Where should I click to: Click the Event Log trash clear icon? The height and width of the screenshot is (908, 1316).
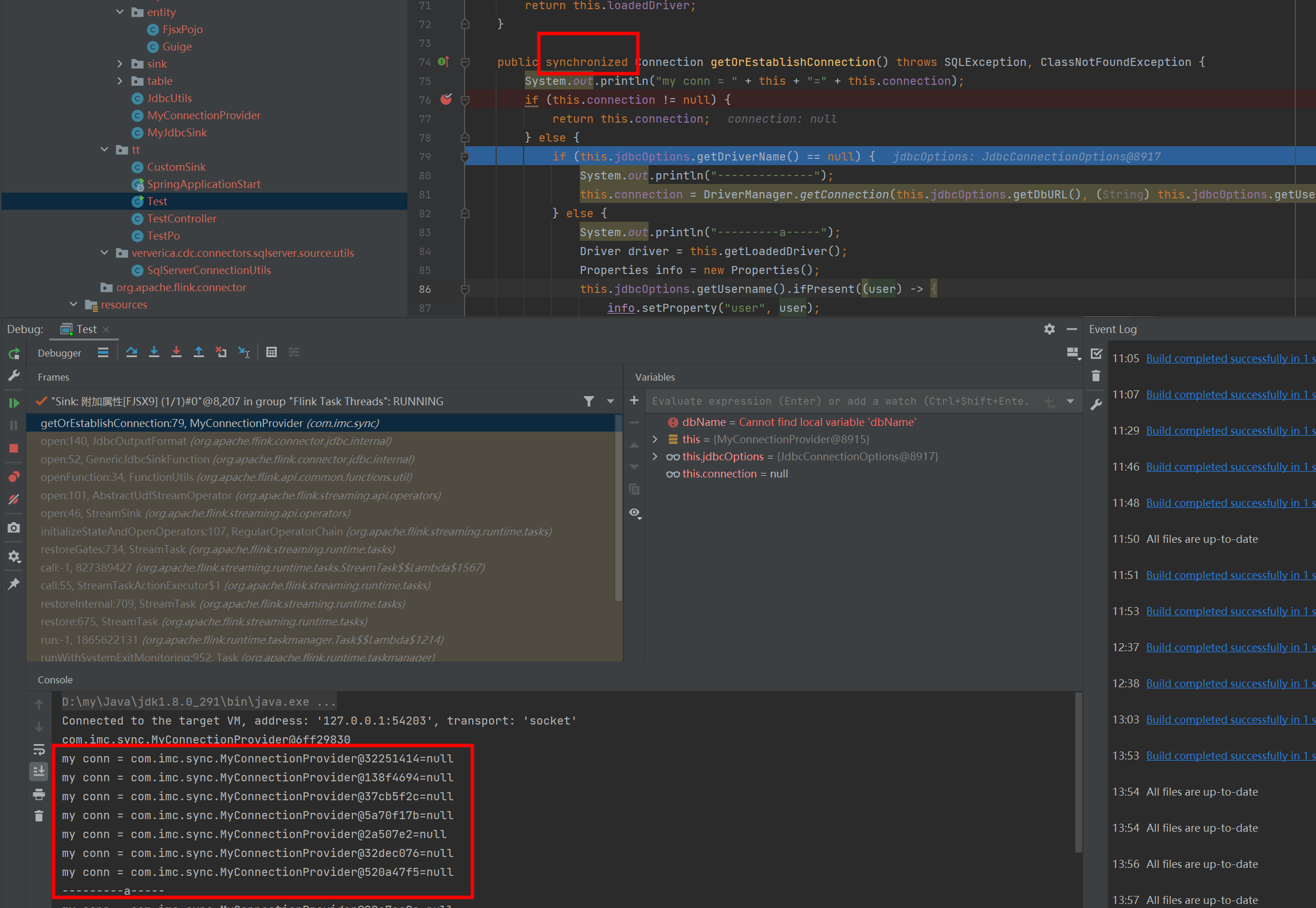click(1096, 376)
